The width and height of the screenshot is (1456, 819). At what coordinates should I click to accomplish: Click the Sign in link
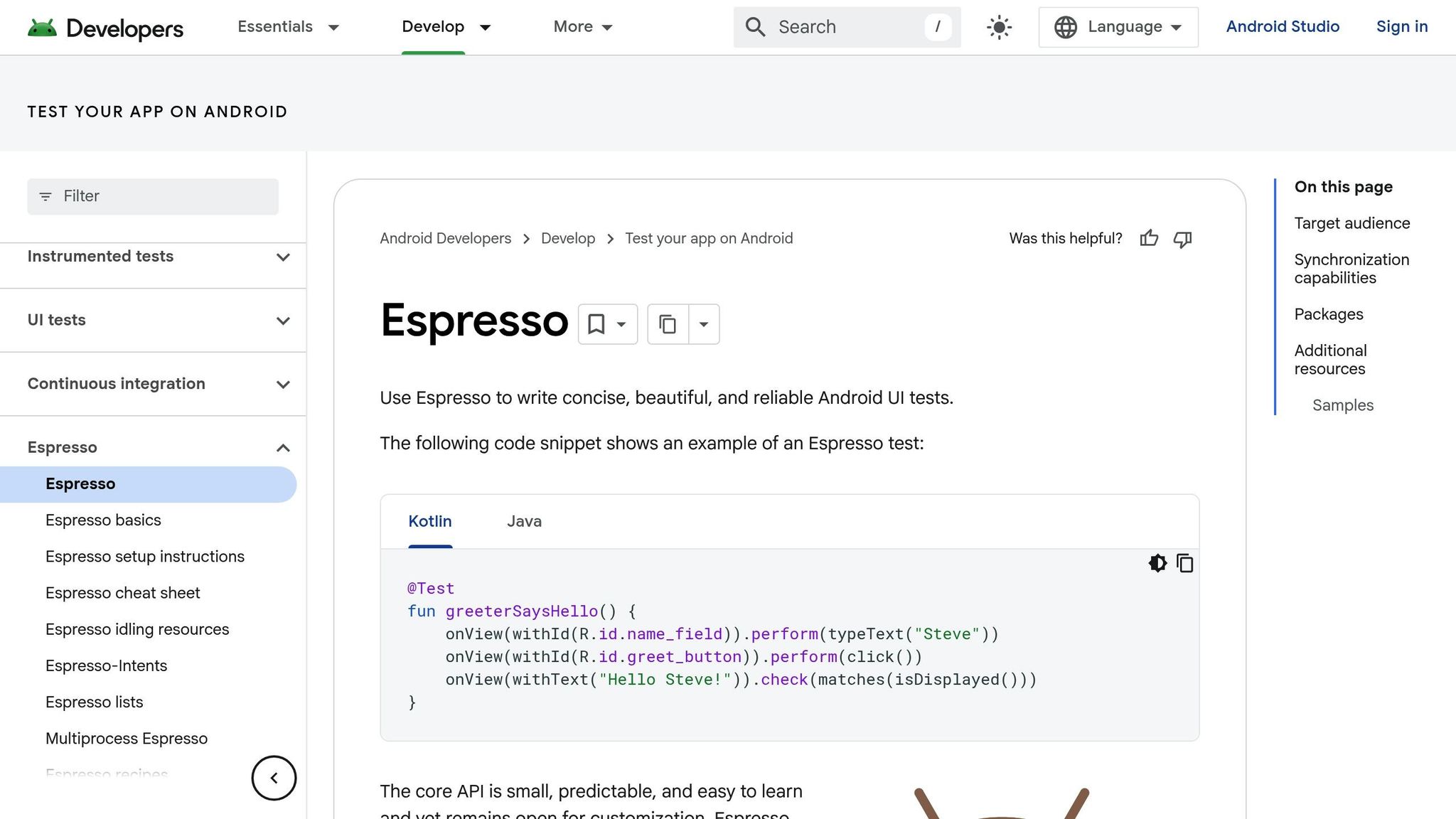(x=1401, y=27)
